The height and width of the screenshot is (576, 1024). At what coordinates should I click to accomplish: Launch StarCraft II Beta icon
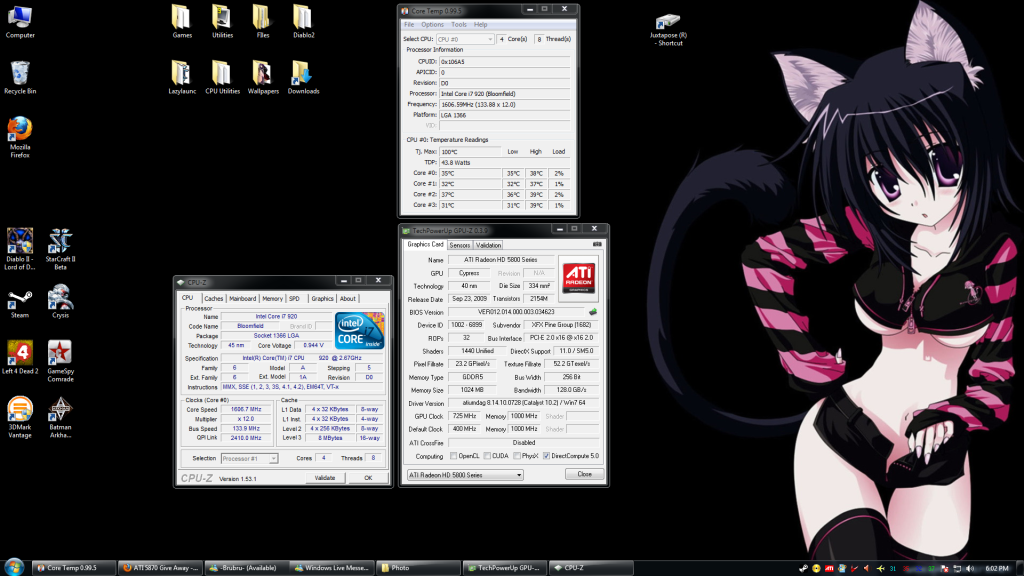point(60,249)
